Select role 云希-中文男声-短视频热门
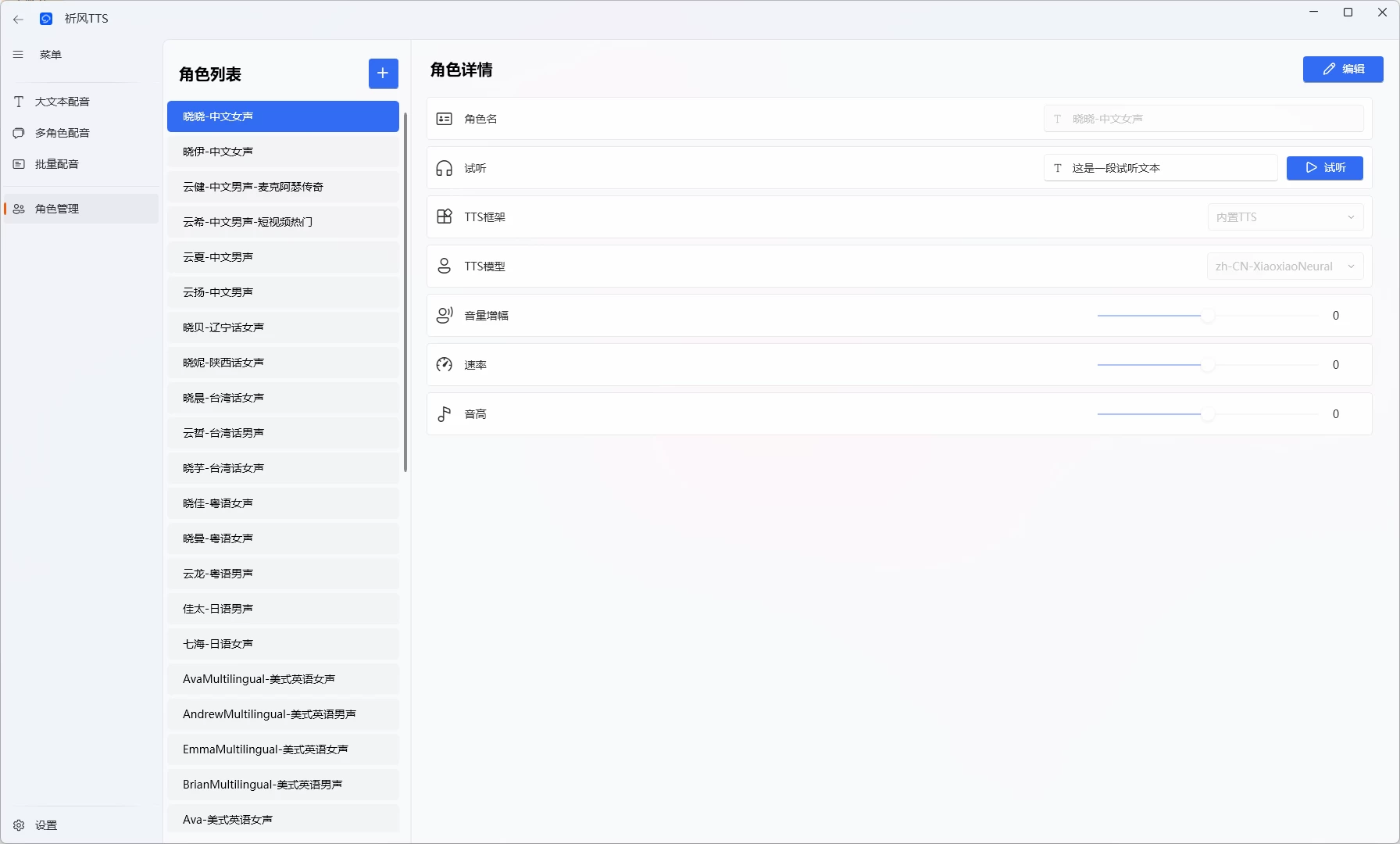The image size is (1400, 844). [283, 222]
